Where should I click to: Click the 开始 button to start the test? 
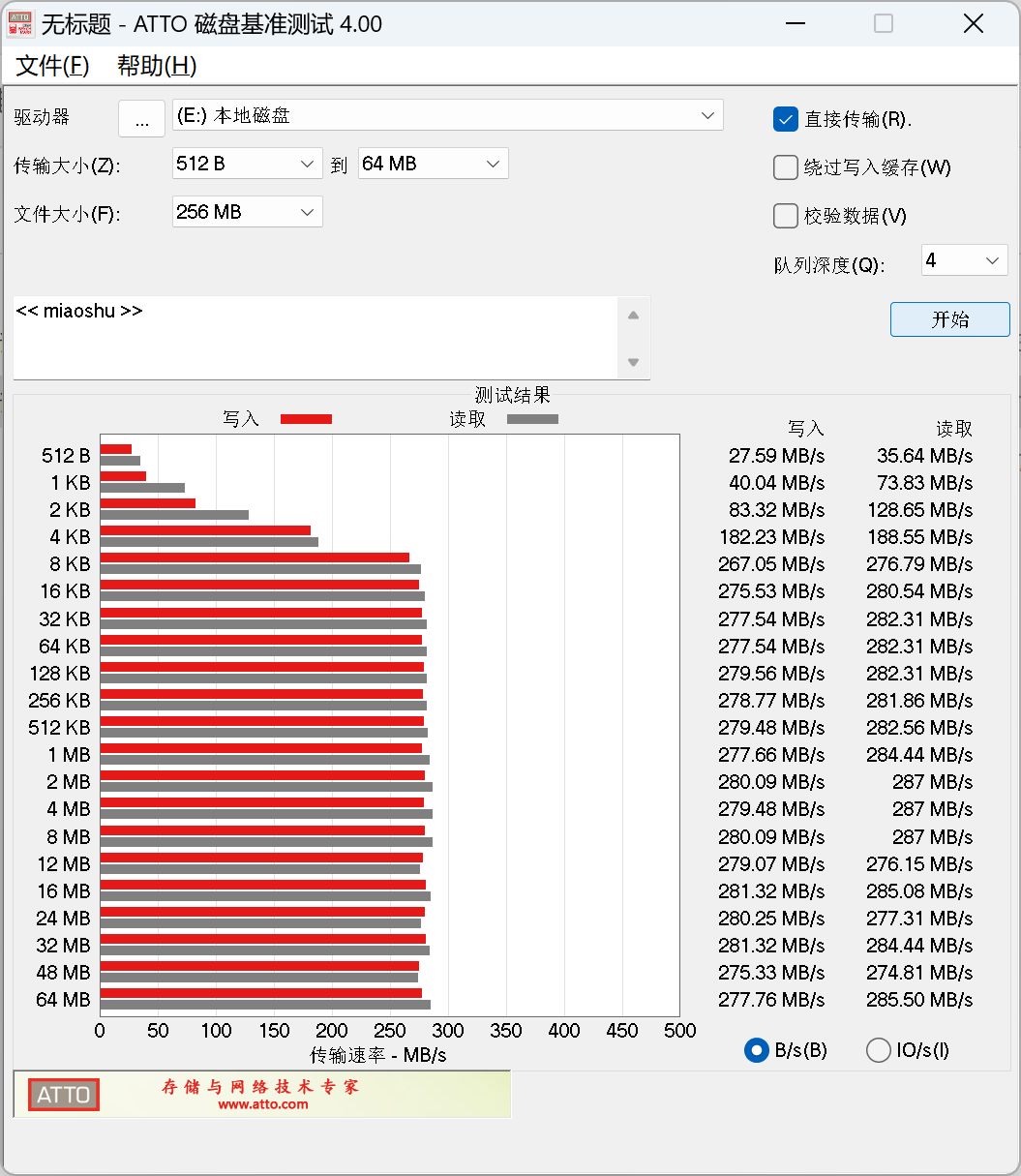click(949, 319)
